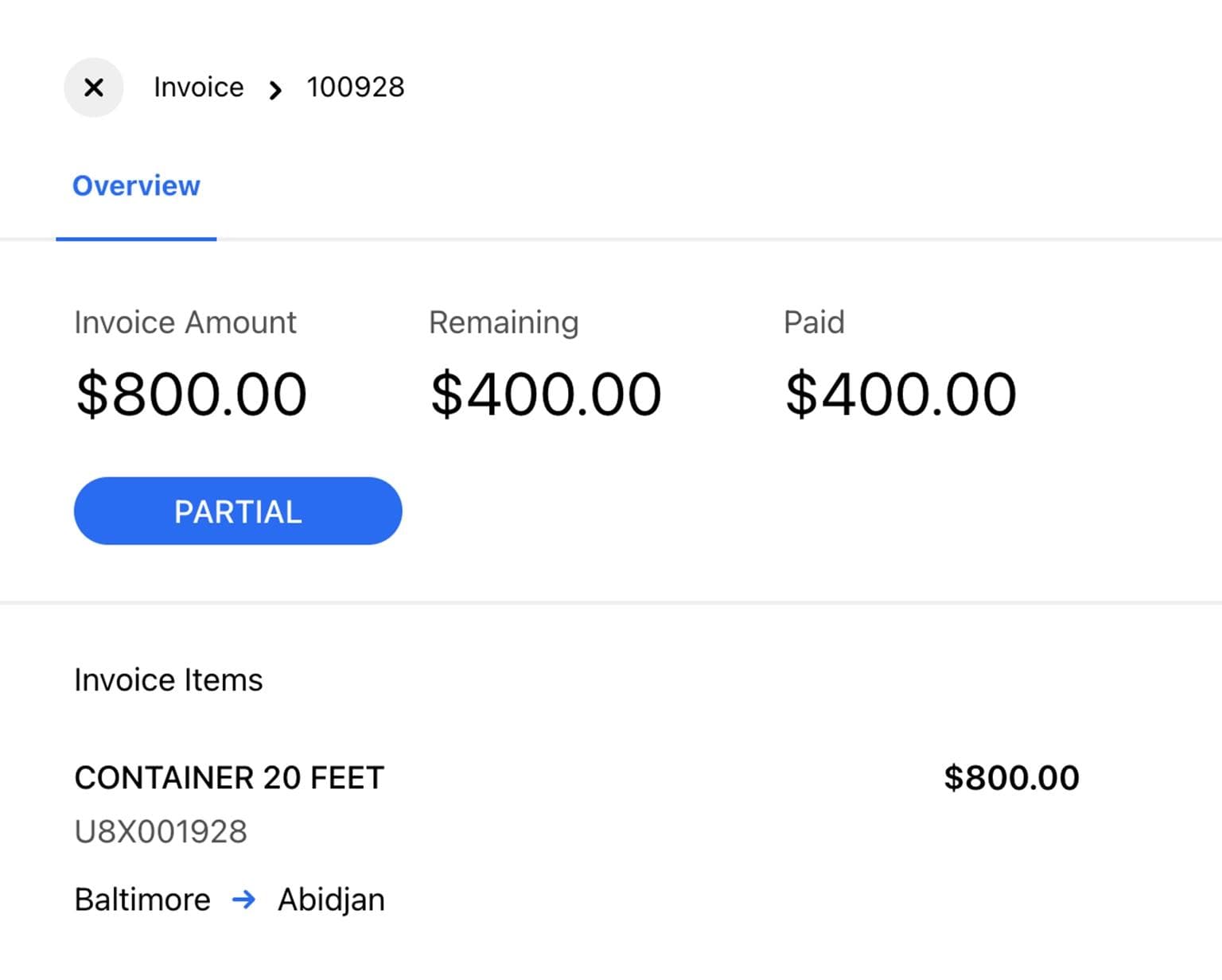Open the Invoice breadcrumb menu item
Screen dimensions: 1222x980
pyautogui.click(x=198, y=87)
